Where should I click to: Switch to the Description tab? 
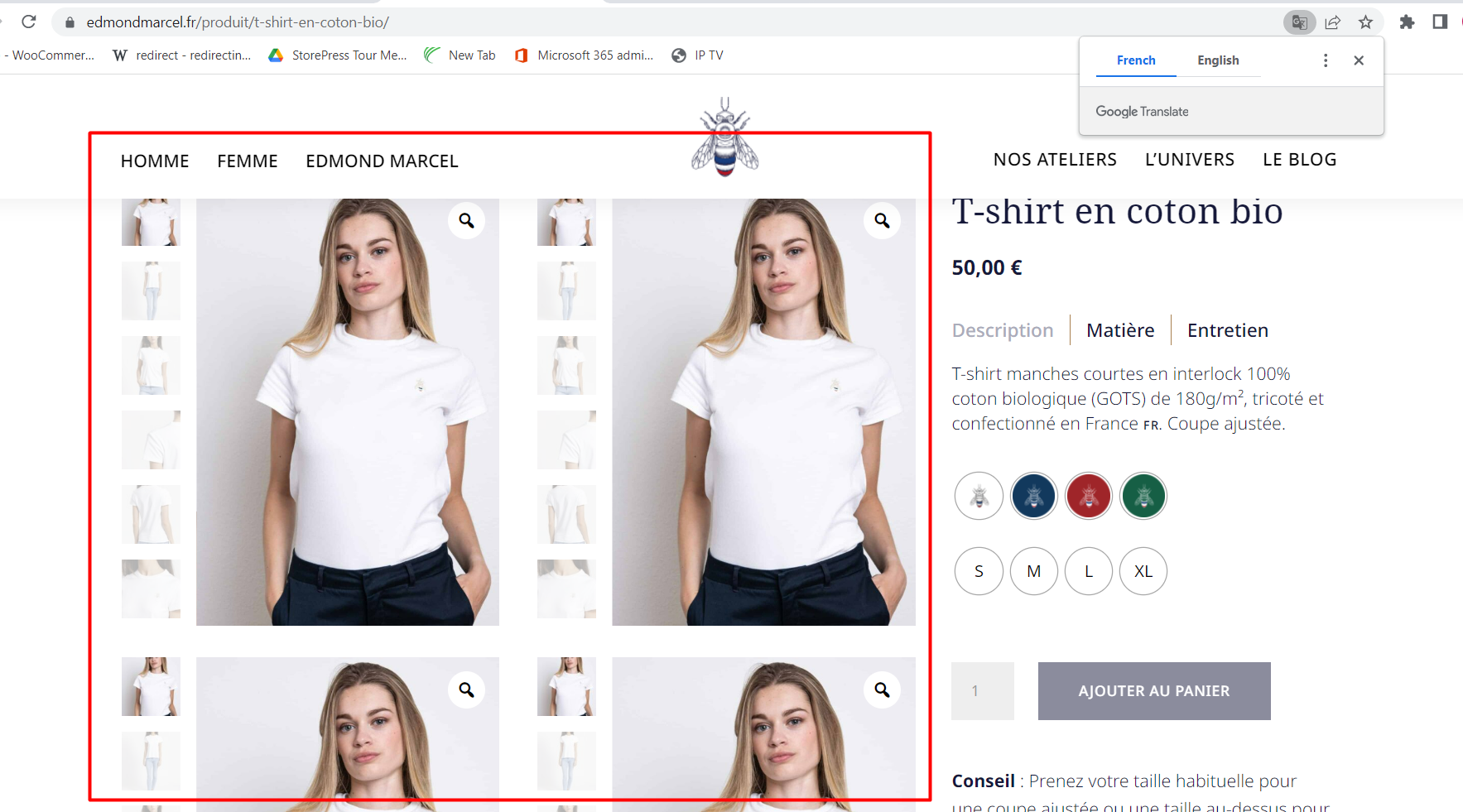pos(1003,330)
